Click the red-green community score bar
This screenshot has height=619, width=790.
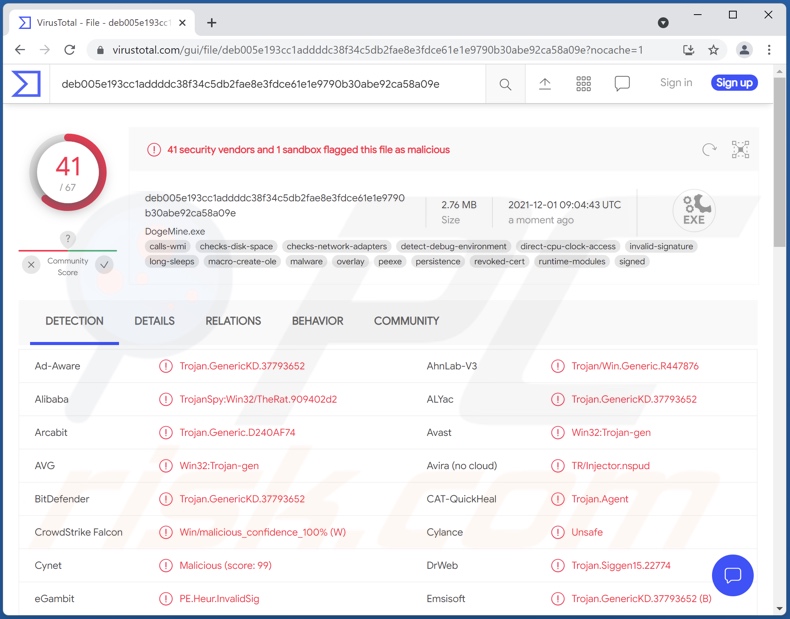(68, 250)
